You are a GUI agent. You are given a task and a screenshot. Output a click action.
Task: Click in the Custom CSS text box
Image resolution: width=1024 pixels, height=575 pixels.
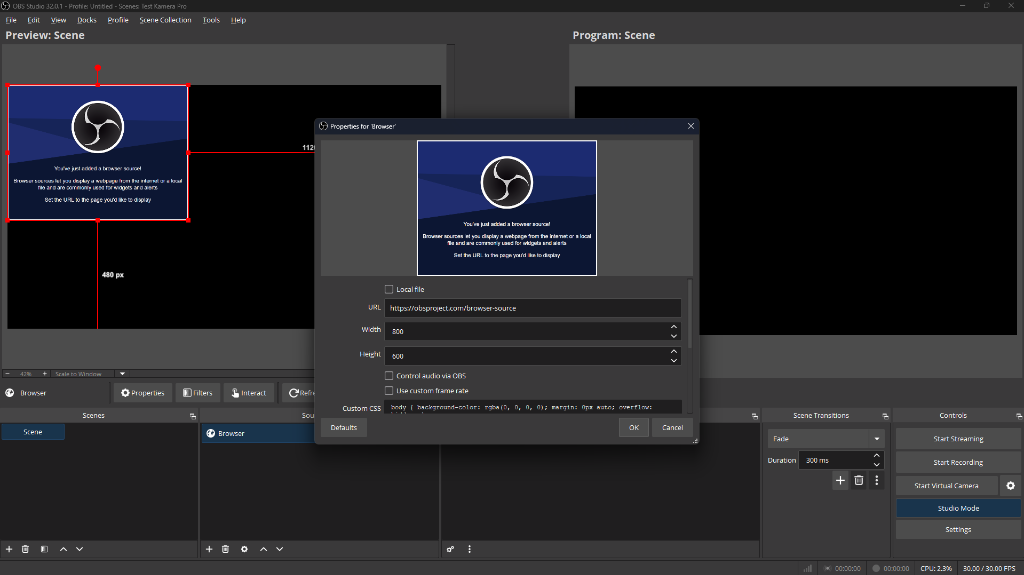[x=533, y=407]
